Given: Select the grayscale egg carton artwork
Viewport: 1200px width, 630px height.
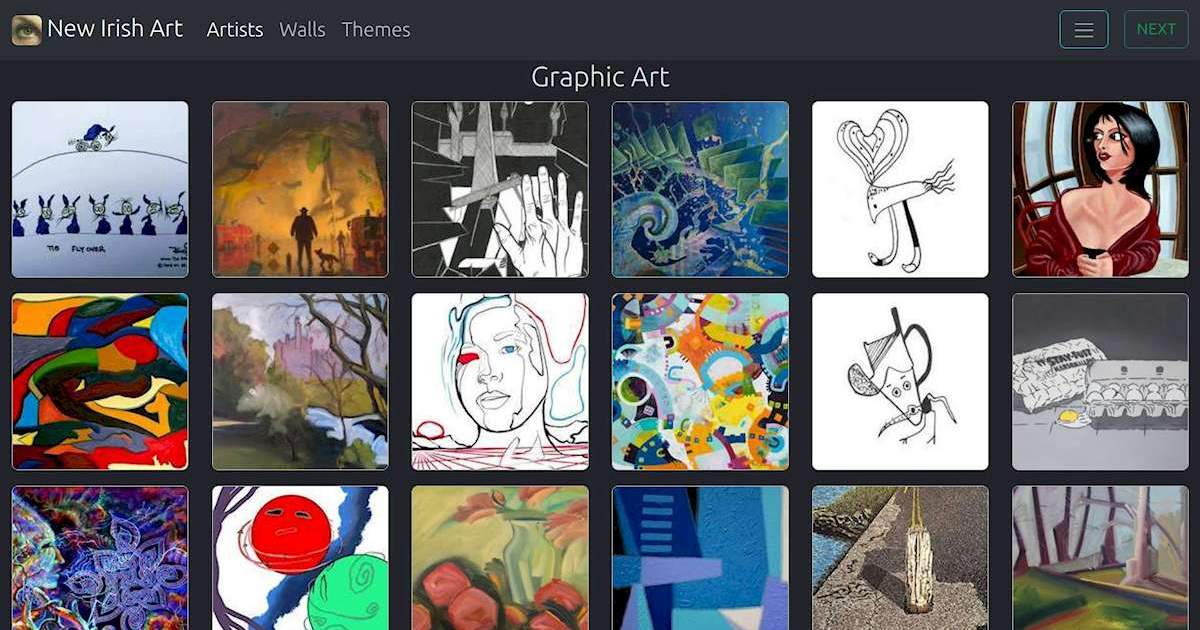Looking at the screenshot, I should [1100, 380].
